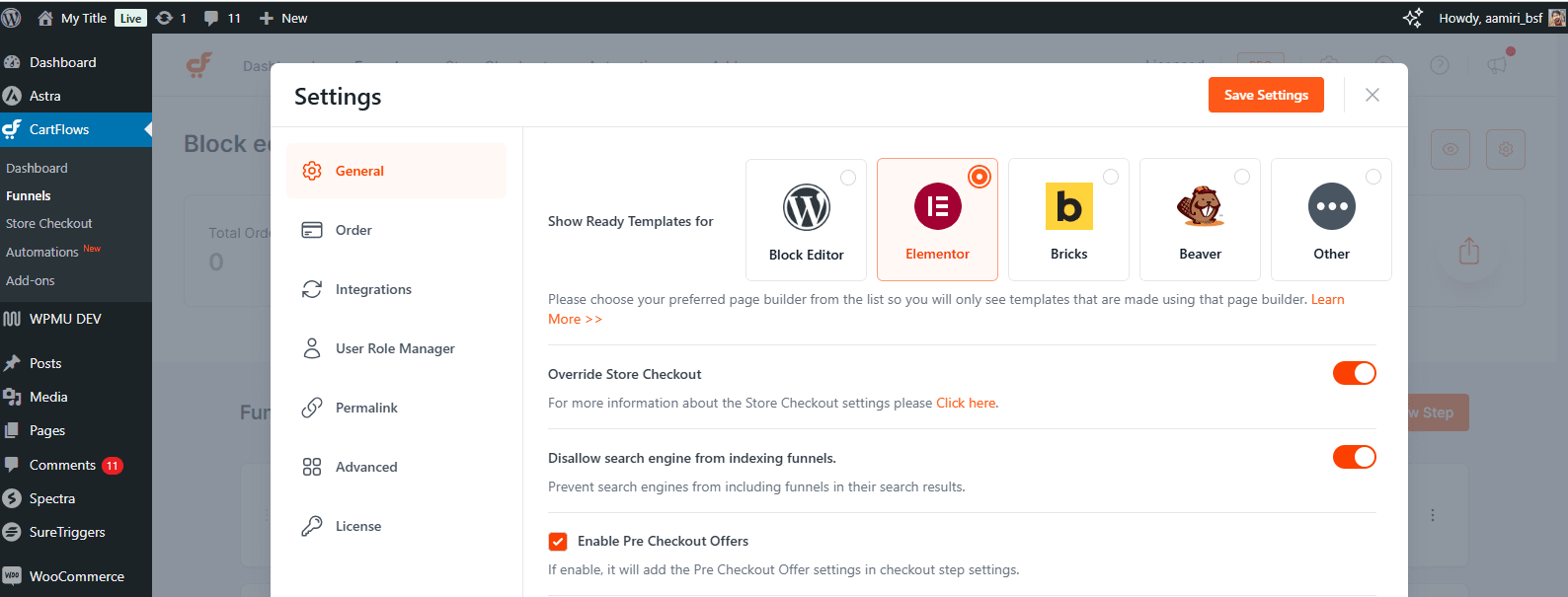Switch to the Integrations settings tab

[373, 289]
